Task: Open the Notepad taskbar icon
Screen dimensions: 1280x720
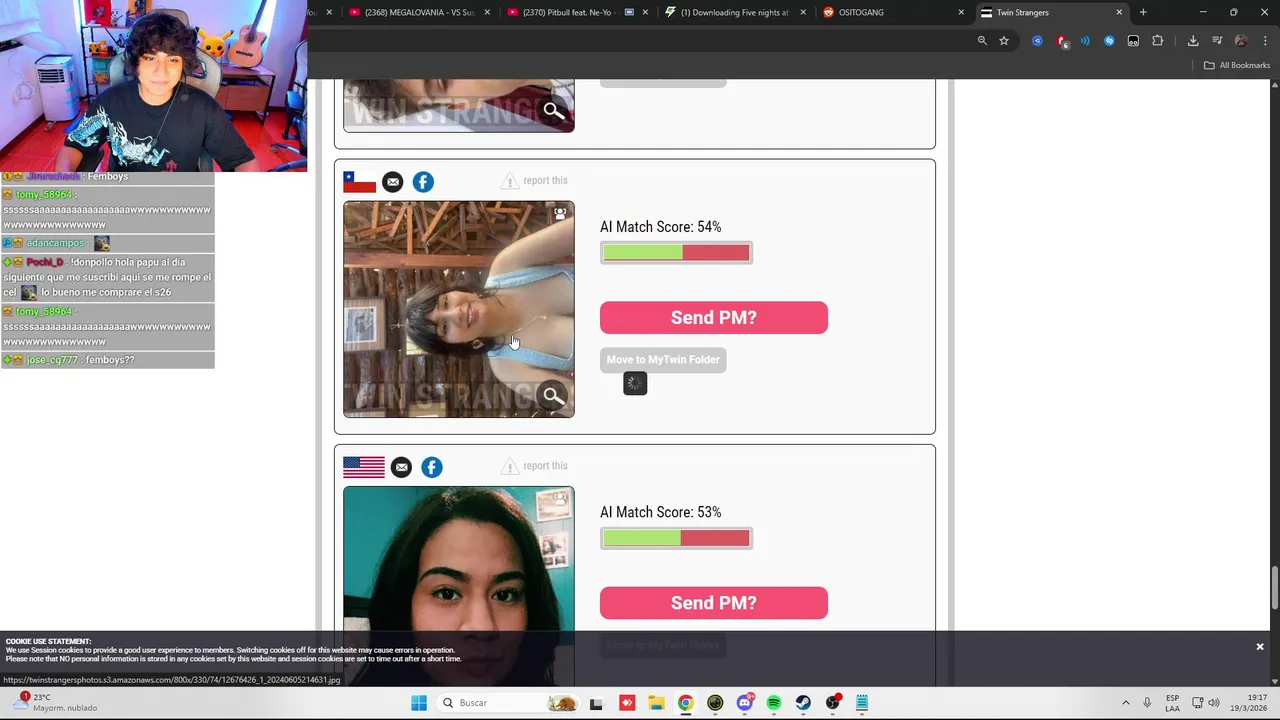Action: click(862, 703)
